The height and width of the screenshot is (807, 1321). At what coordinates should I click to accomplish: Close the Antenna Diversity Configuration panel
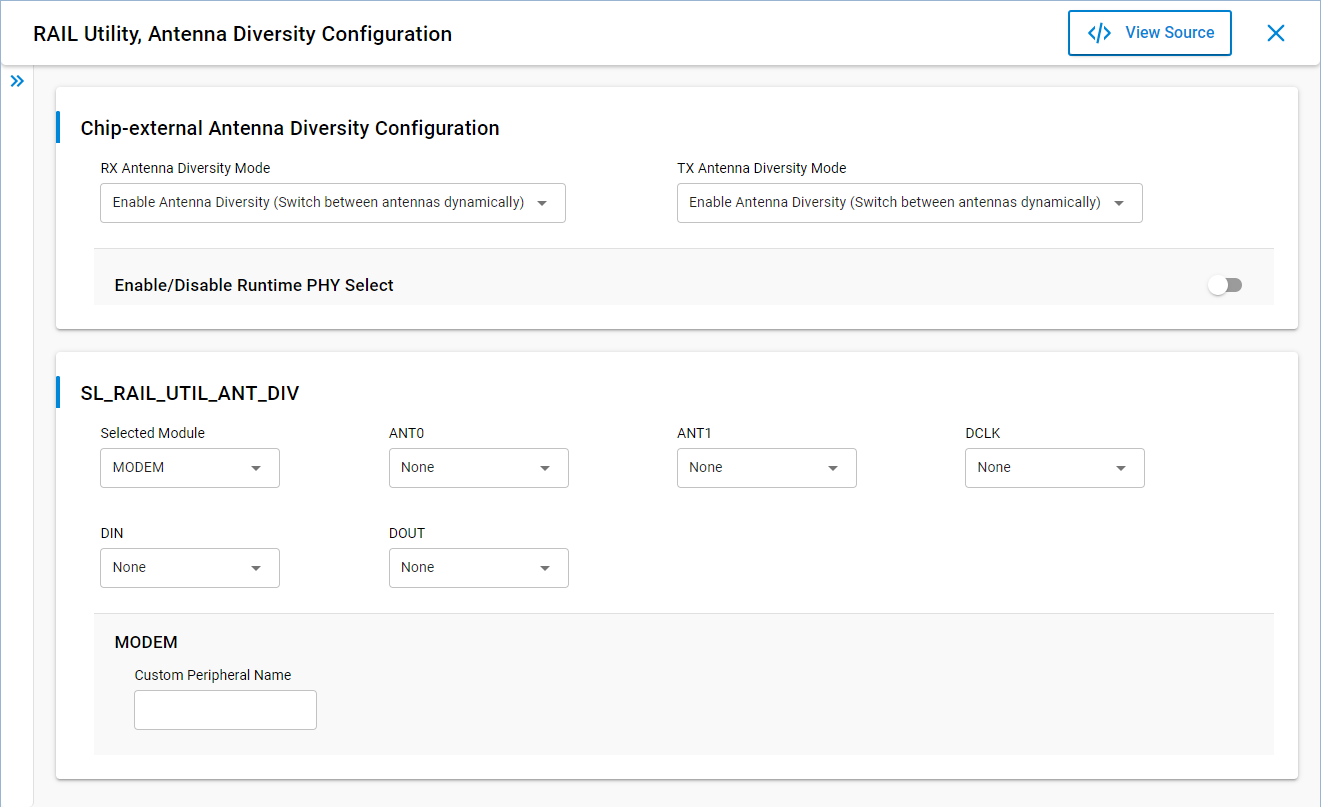tap(1276, 33)
